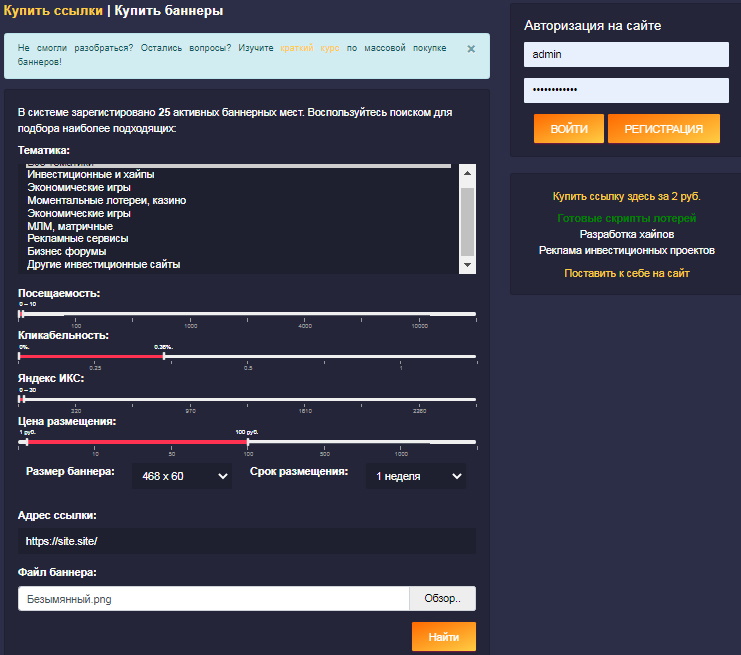Focus the Адрес ссылки input field

[246, 541]
